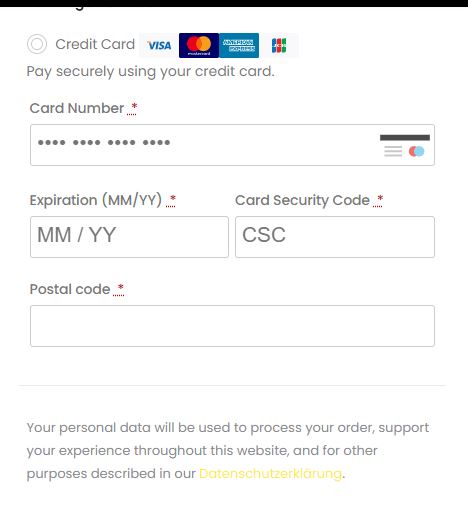Click the Mastercard logo icon
This screenshot has height=517, width=468.
point(199,45)
